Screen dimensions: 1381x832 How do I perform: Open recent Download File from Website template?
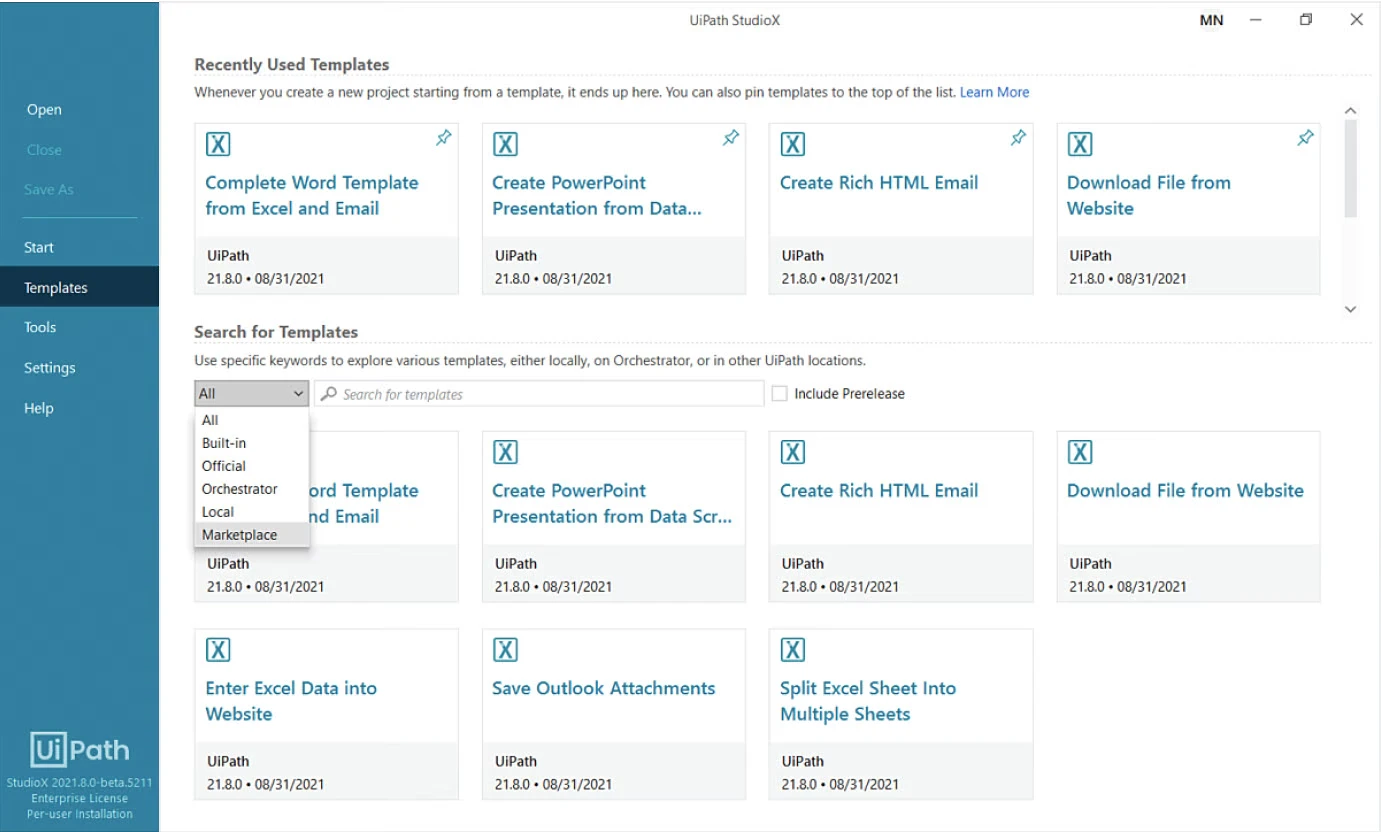point(1149,196)
